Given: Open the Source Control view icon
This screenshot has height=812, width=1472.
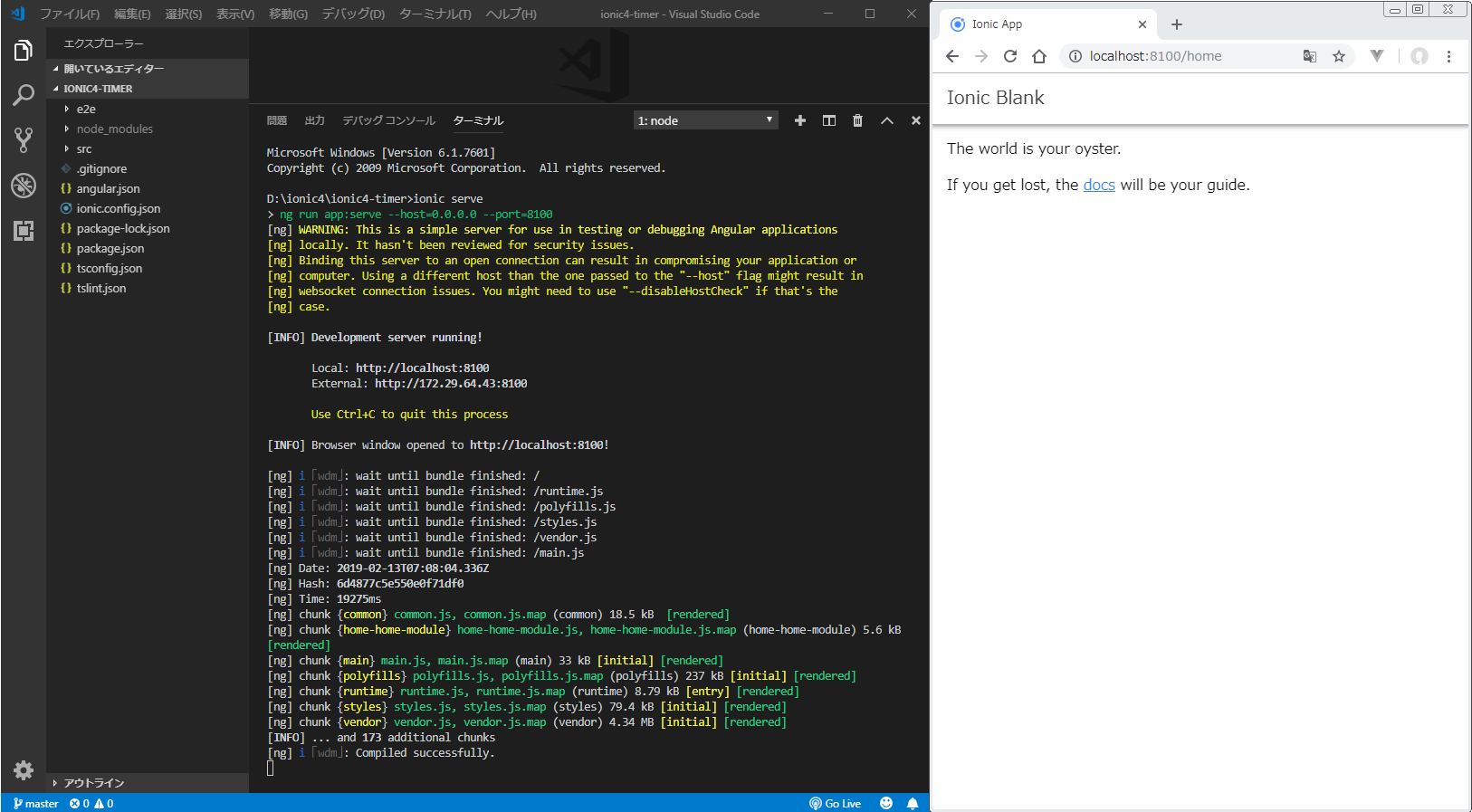Looking at the screenshot, I should tap(24, 139).
